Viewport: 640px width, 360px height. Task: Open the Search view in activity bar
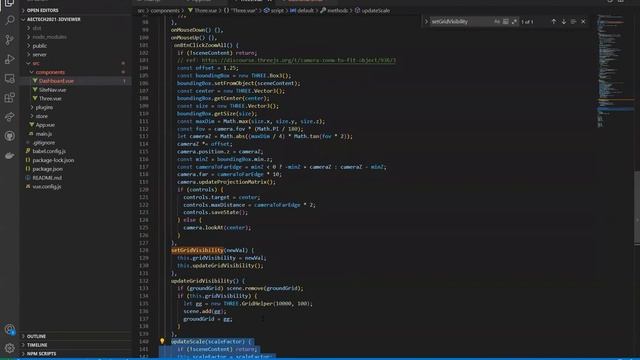click(x=9, y=20)
